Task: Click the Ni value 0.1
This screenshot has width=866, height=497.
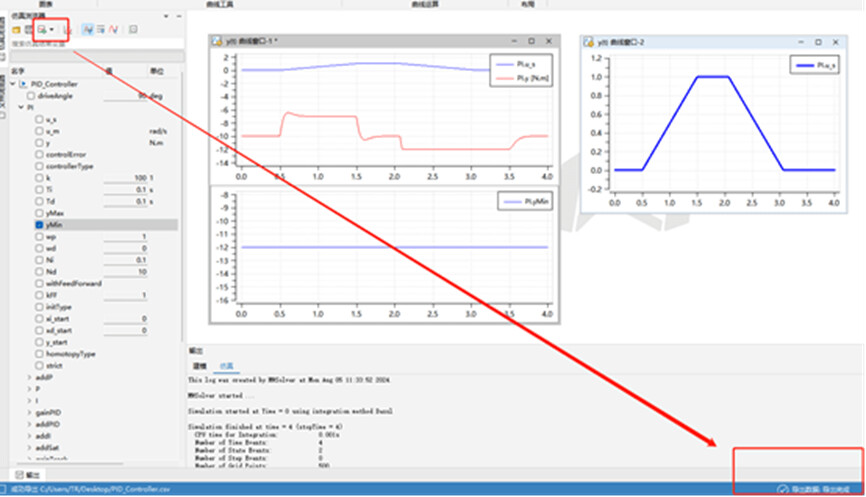Action: (x=126, y=260)
